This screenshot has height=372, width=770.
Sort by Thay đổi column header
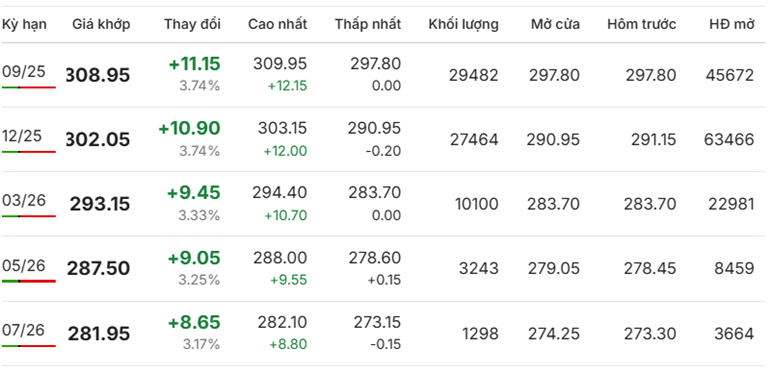tap(192, 24)
